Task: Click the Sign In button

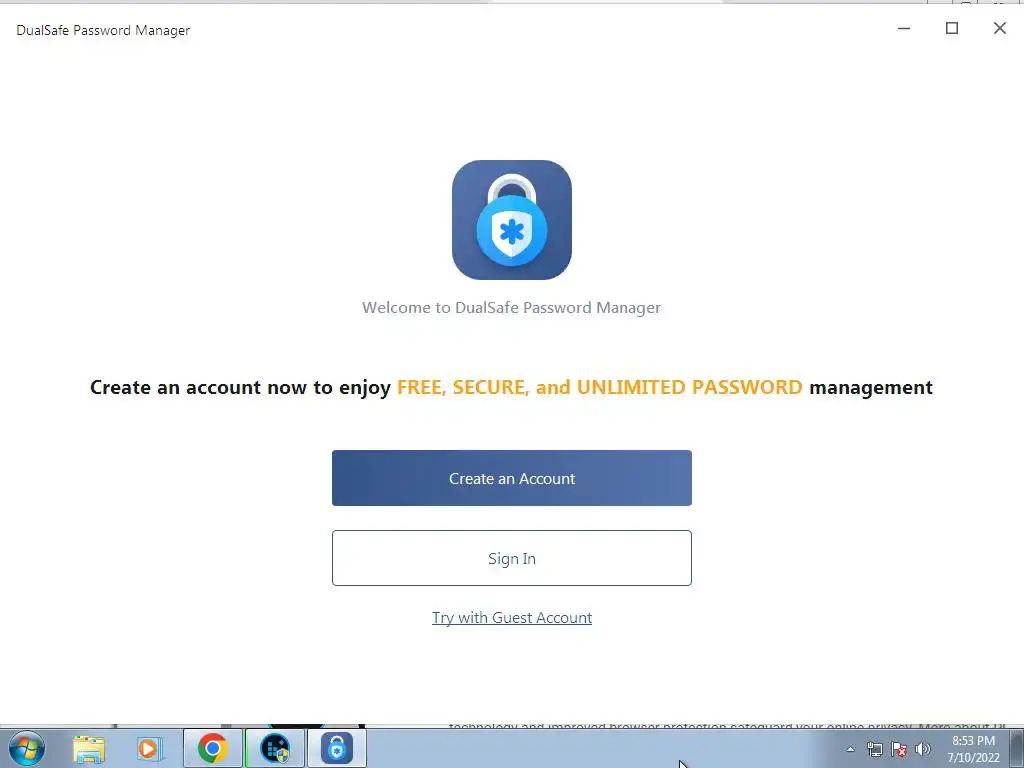Action: [x=511, y=558]
